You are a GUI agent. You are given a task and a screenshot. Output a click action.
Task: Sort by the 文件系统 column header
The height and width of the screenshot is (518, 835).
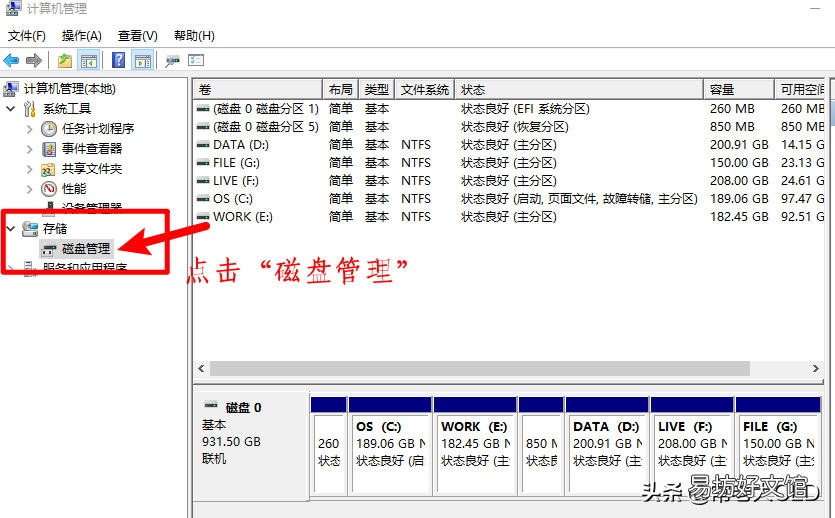[x=424, y=89]
